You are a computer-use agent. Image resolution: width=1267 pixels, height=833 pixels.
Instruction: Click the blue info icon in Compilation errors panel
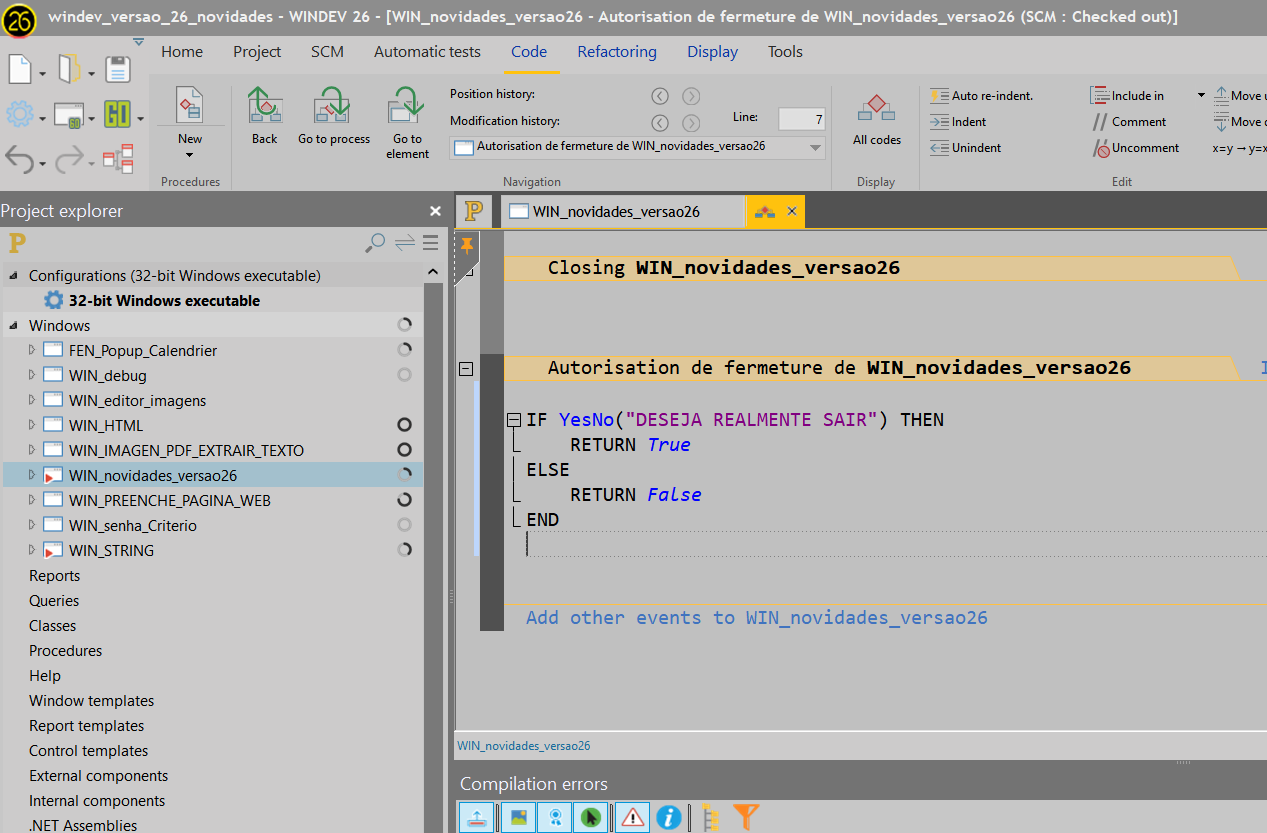(669, 817)
